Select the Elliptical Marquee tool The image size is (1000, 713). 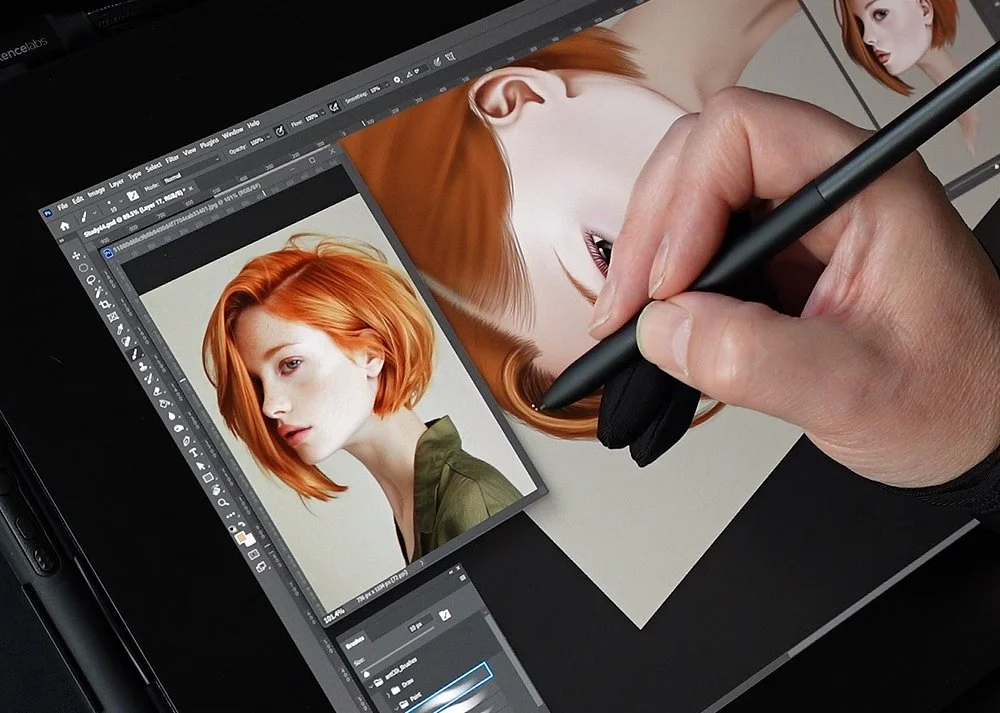pos(84,268)
